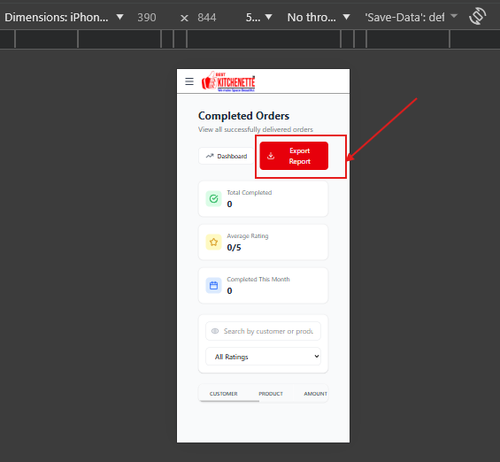Click the CUSTOMER column header
Viewport: 500px width, 462px height.
coord(224,394)
